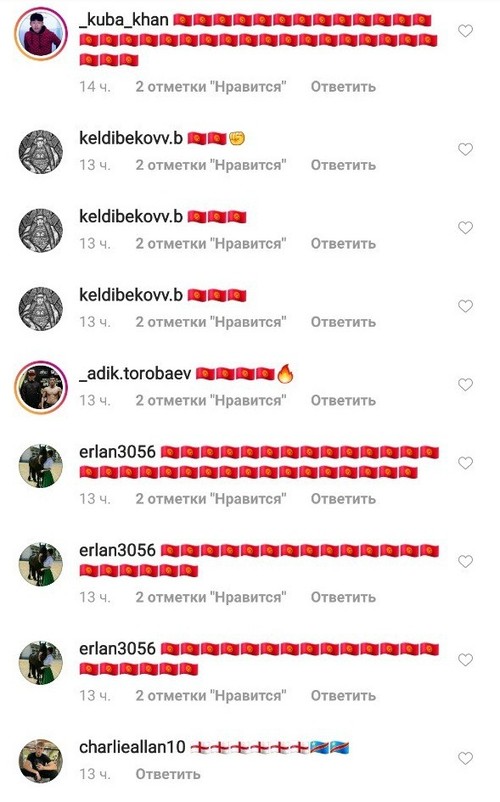Tap heart on first keldibekovv.b comment with fist emoji
Screen dimensions: 500x802
(465, 149)
